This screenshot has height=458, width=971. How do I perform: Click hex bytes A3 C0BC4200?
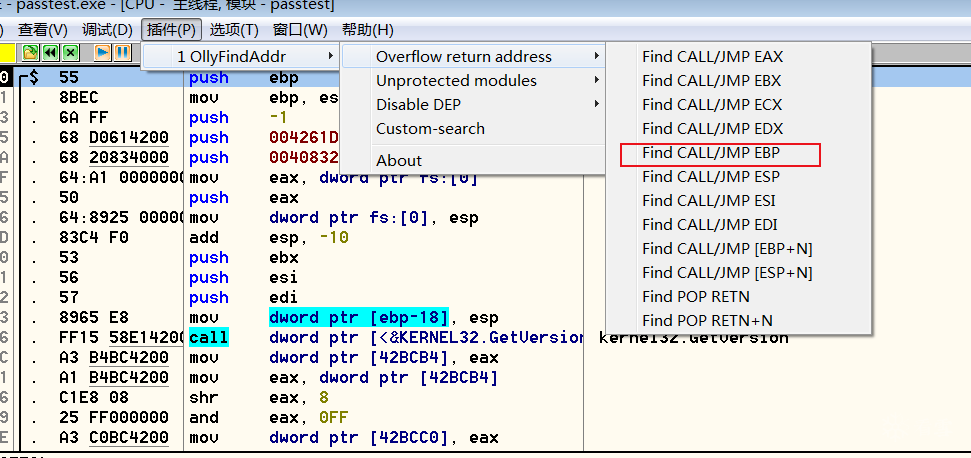(x=114, y=438)
